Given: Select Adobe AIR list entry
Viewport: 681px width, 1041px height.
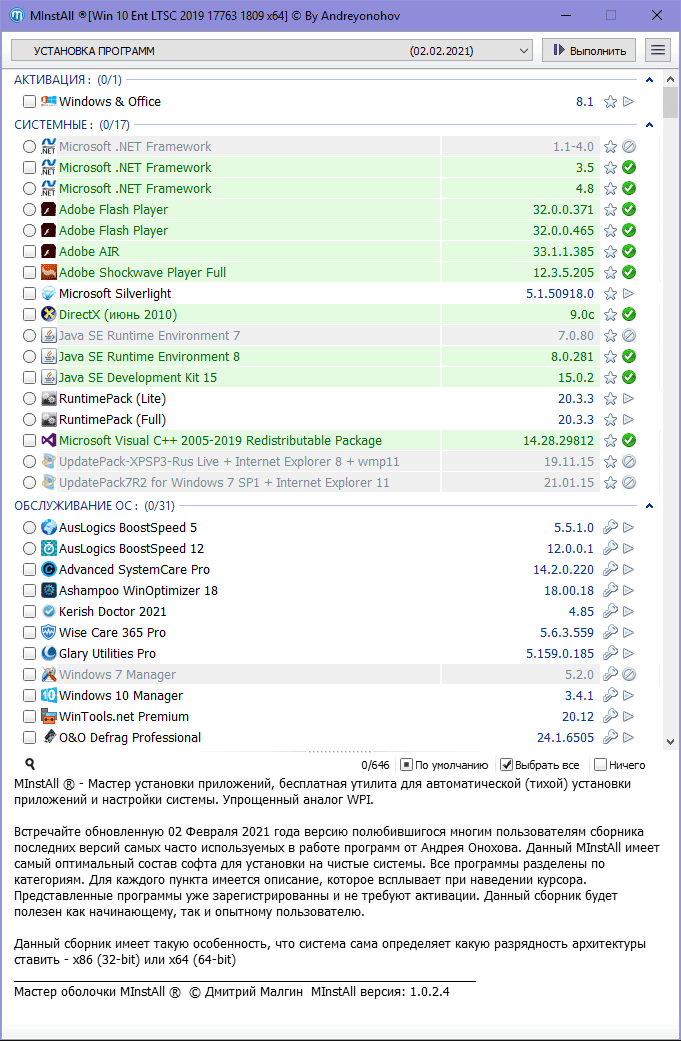Looking at the screenshot, I should (x=89, y=252).
